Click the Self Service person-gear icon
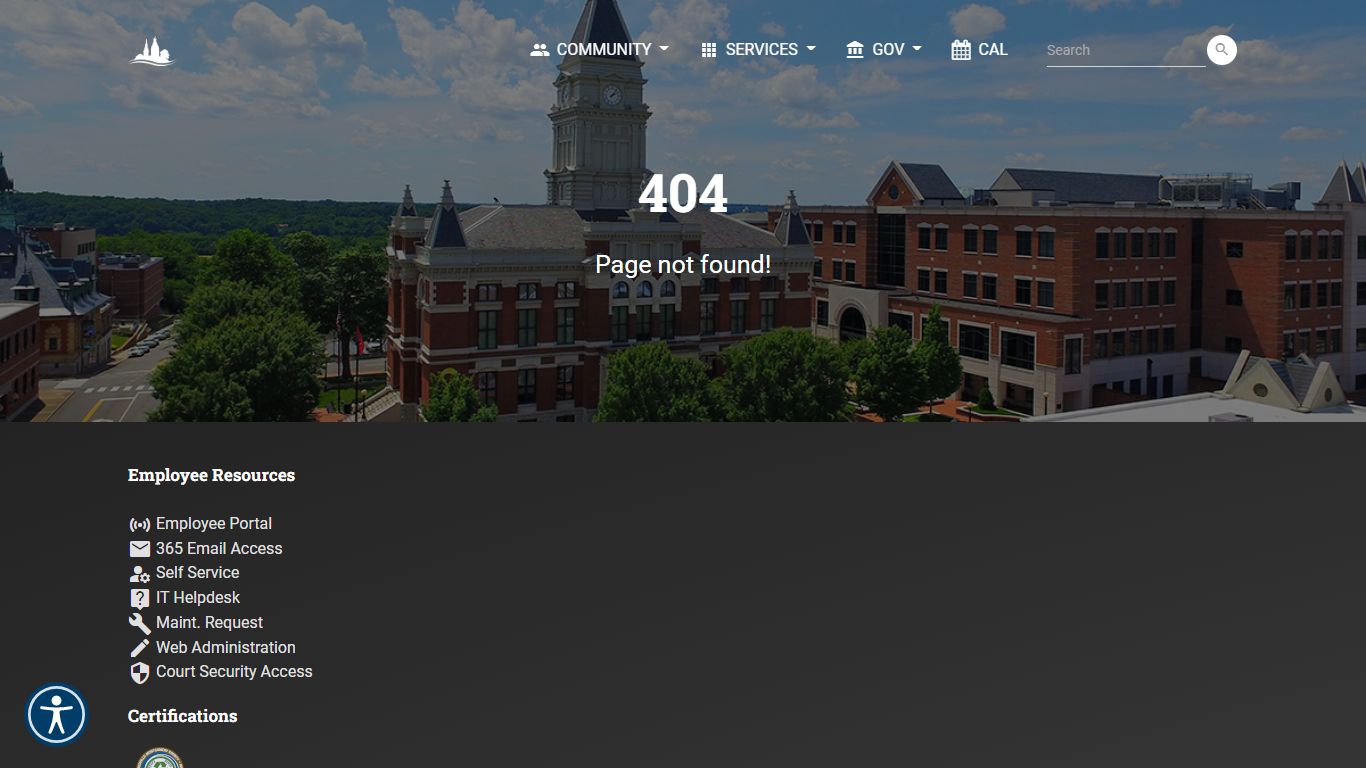1366x768 pixels. [140, 574]
